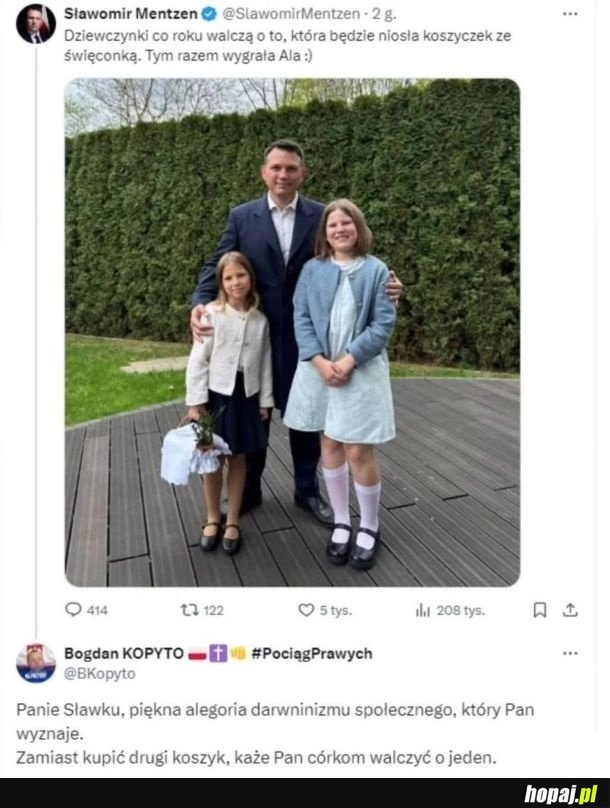The image size is (610, 808).
Task: Open the @SlawomirMentzen handle link
Action: coord(291,14)
